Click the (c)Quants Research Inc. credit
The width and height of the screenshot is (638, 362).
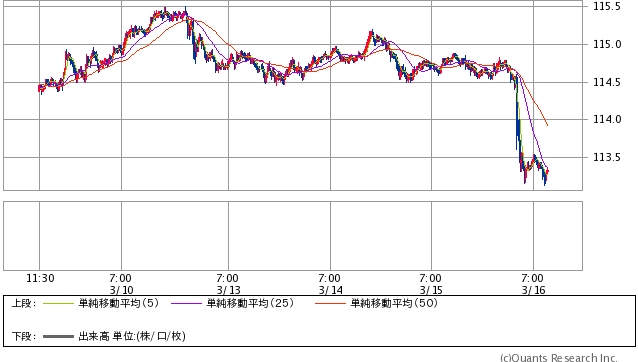[559, 358]
